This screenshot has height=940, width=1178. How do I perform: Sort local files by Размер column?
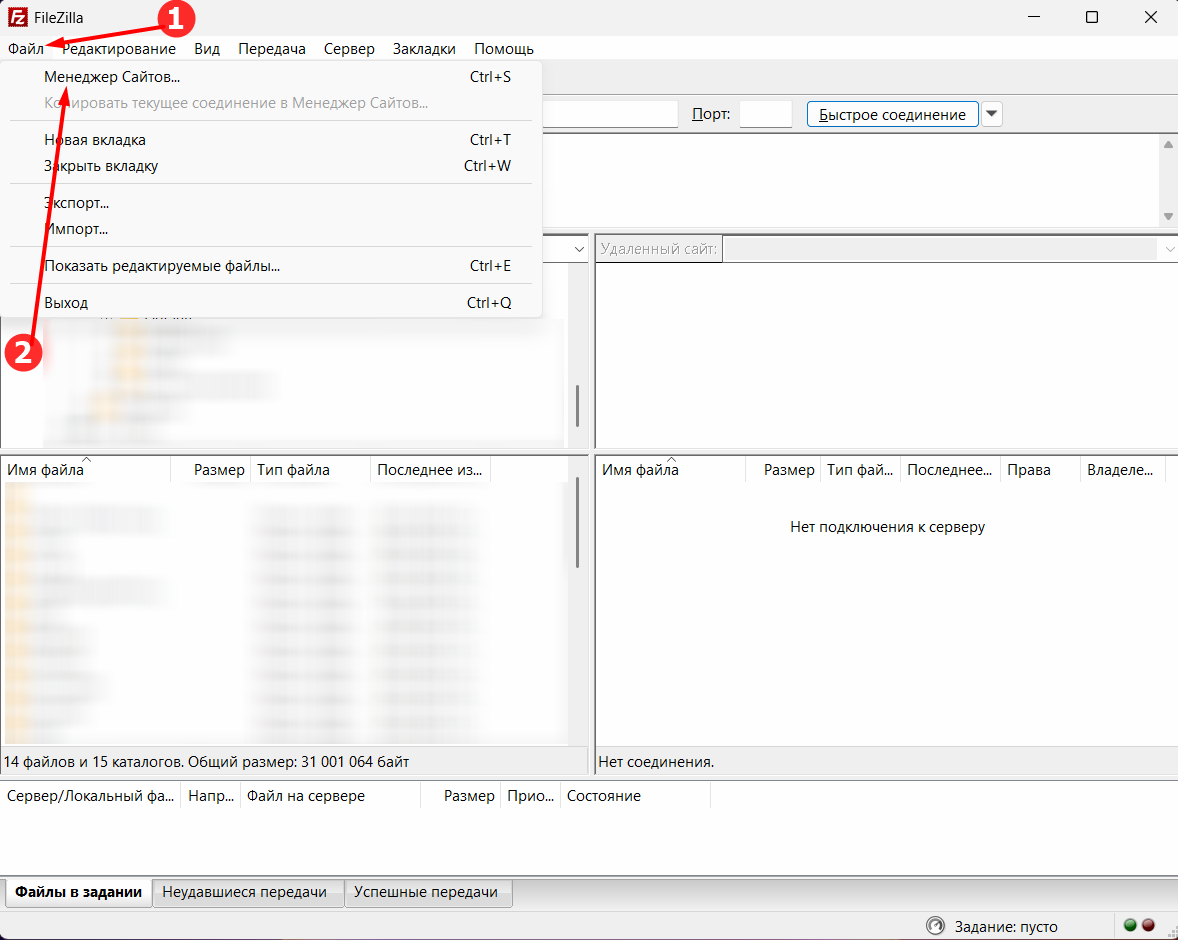(x=210, y=470)
